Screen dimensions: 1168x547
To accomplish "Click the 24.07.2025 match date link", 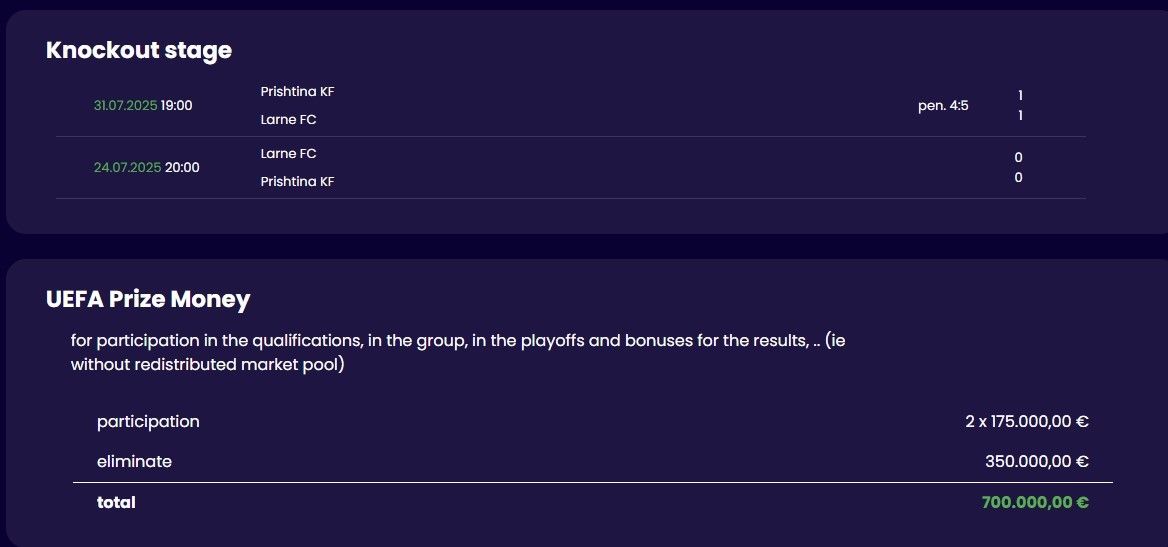I will (x=127, y=167).
